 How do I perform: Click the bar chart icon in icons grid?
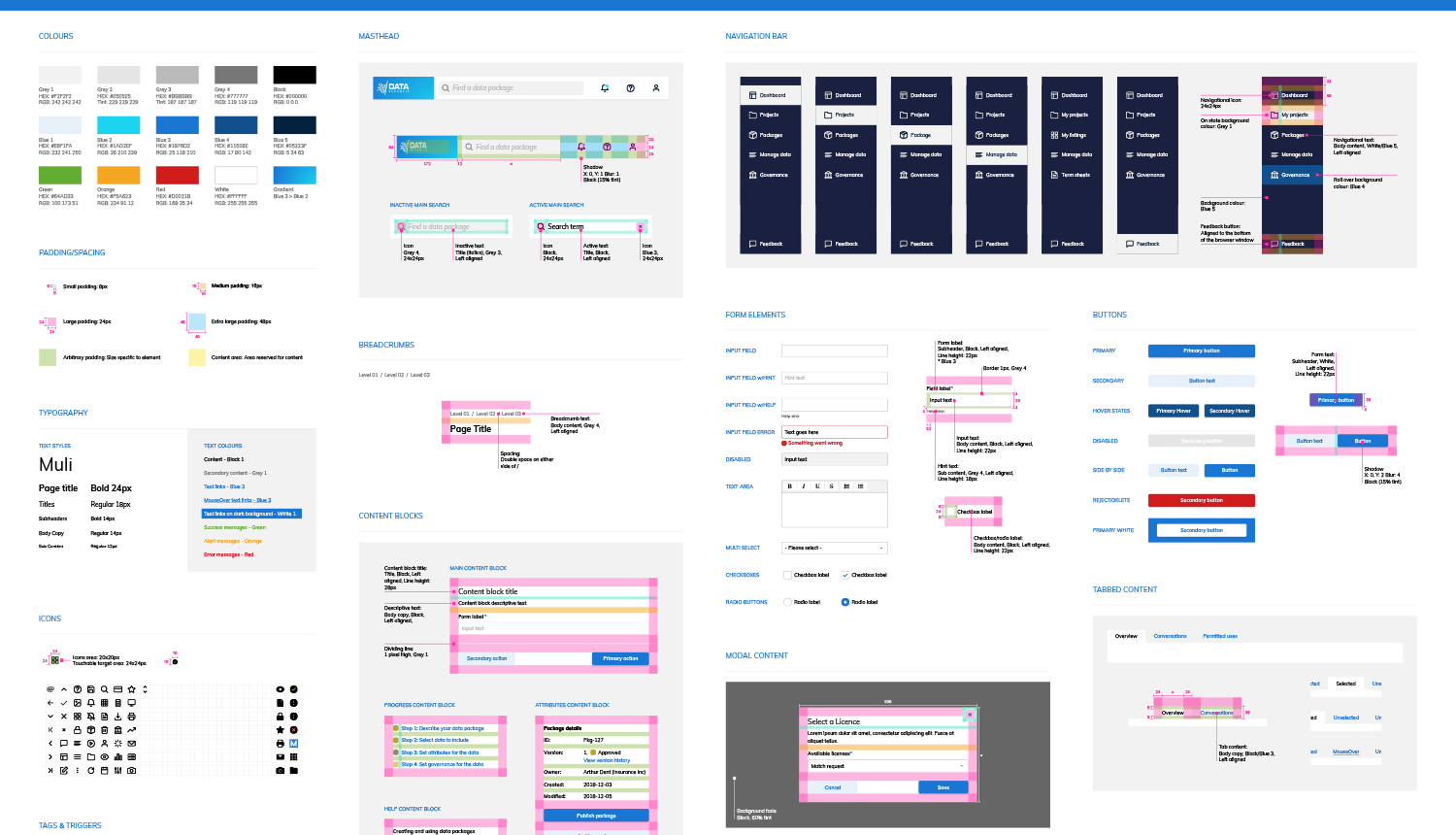(118, 757)
